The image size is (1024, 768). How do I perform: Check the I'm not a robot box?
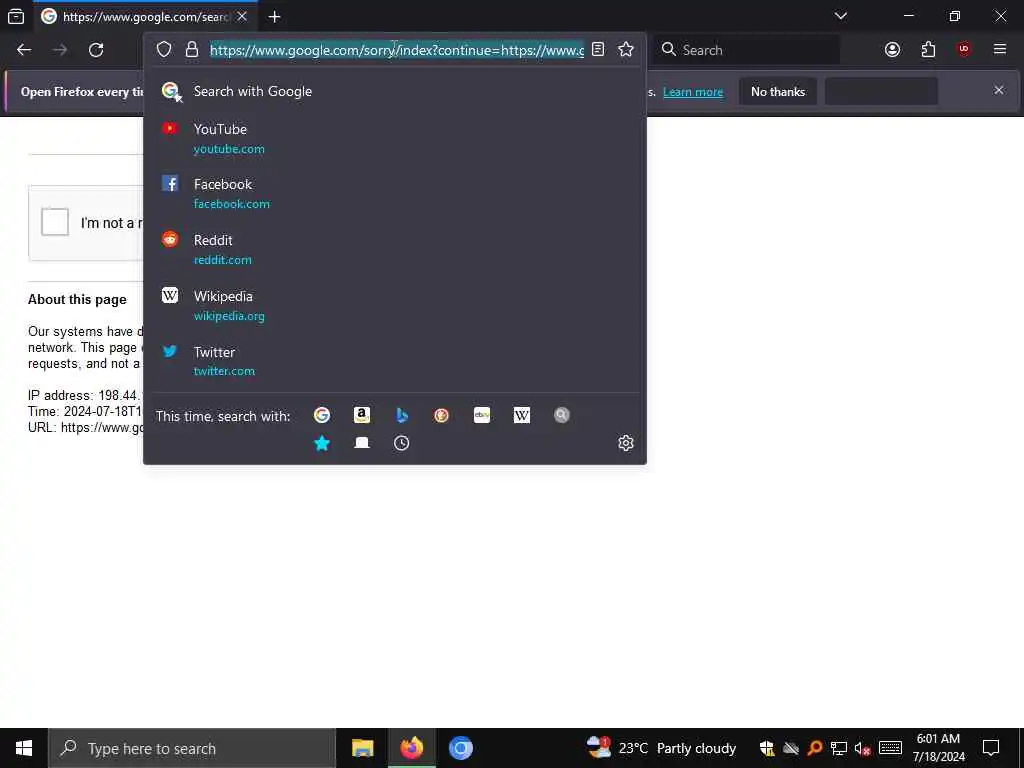tap(55, 222)
